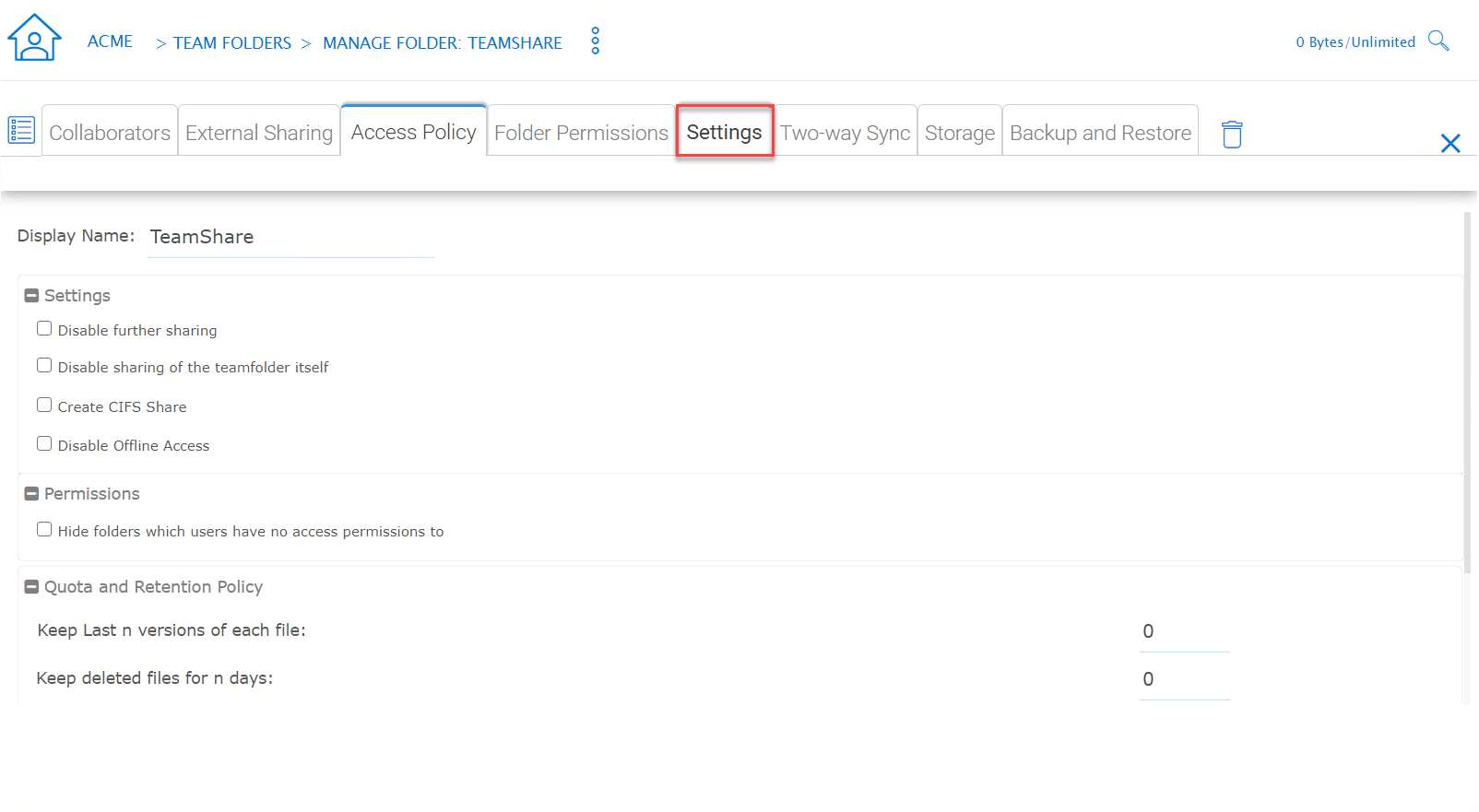Go to Folder Permissions tab
This screenshot has height=812, width=1479.
[581, 133]
